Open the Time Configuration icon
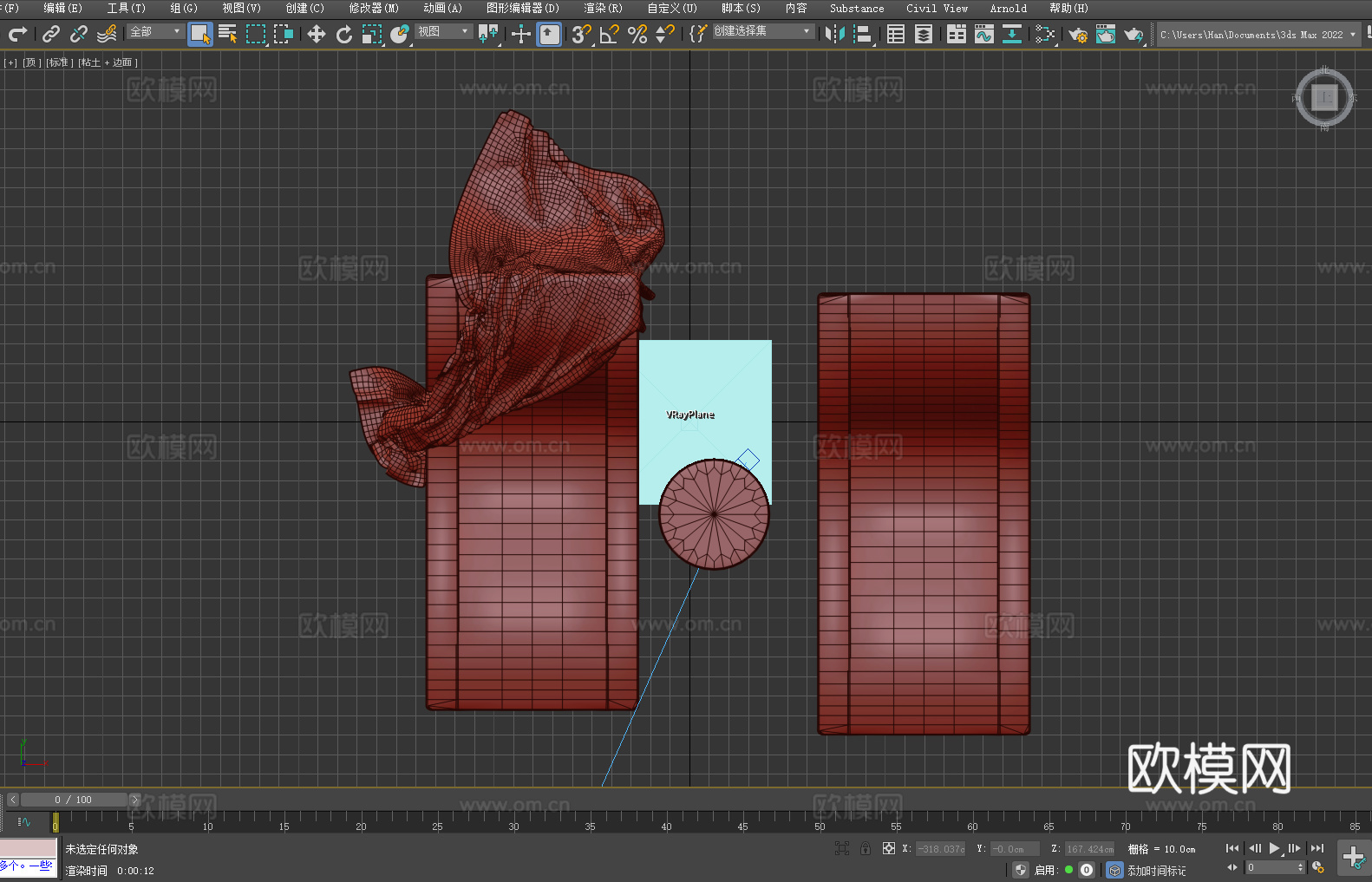Screen dimensions: 1372x882 [x=1318, y=867]
